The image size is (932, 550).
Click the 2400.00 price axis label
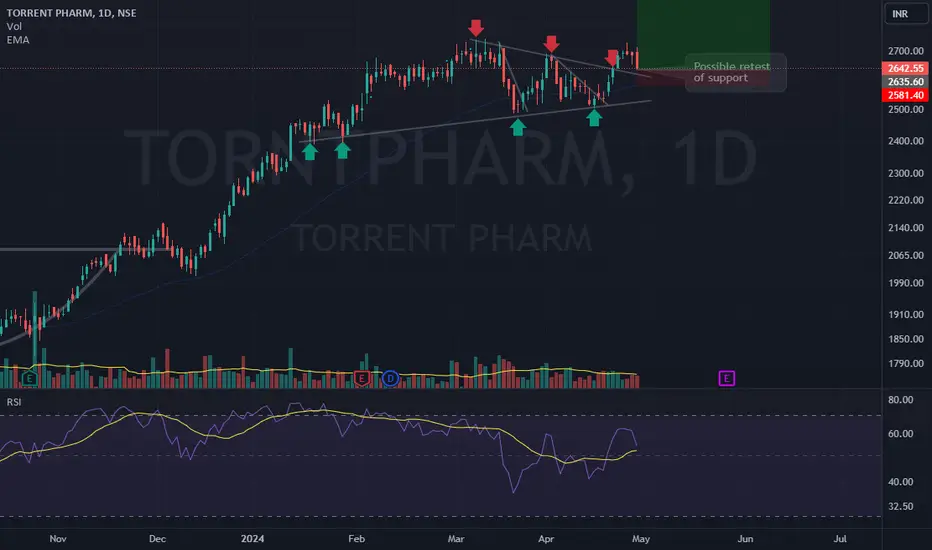[x=905, y=141]
